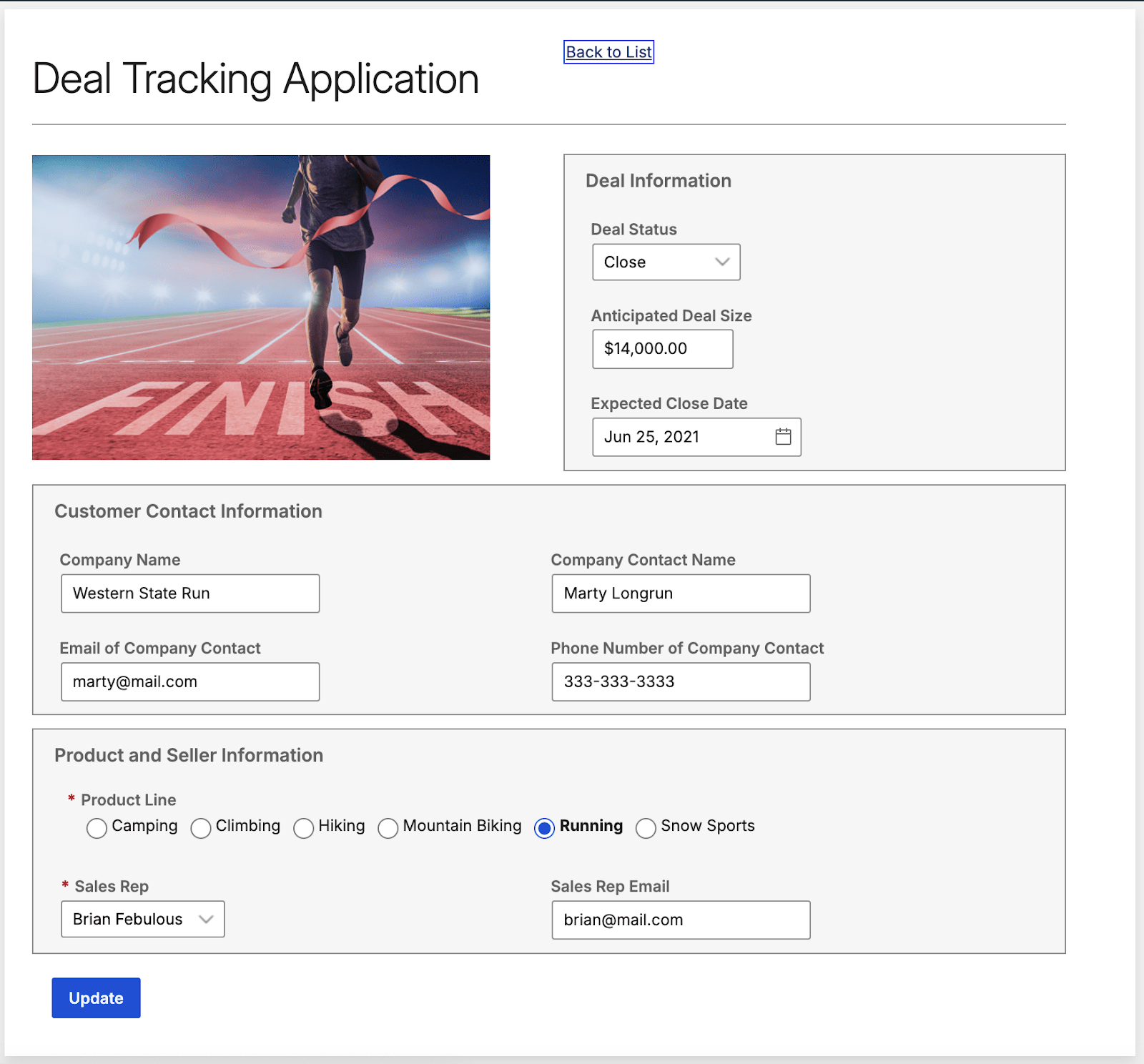Image resolution: width=1144 pixels, height=1064 pixels.
Task: Expand the Brian Febulous selector chevron
Action: (x=207, y=919)
